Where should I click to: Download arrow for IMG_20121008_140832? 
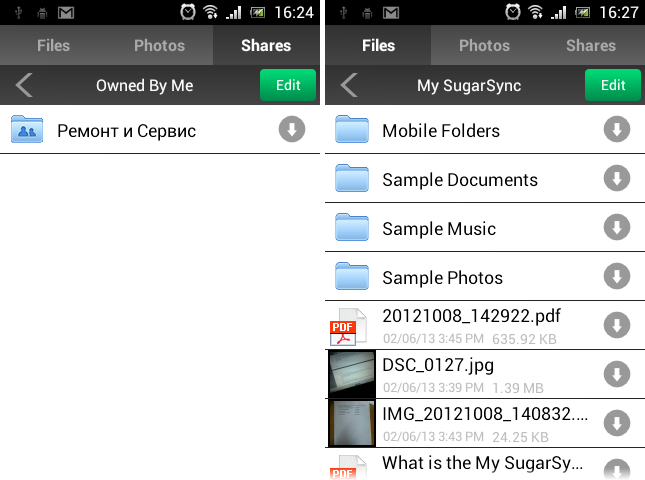617,423
